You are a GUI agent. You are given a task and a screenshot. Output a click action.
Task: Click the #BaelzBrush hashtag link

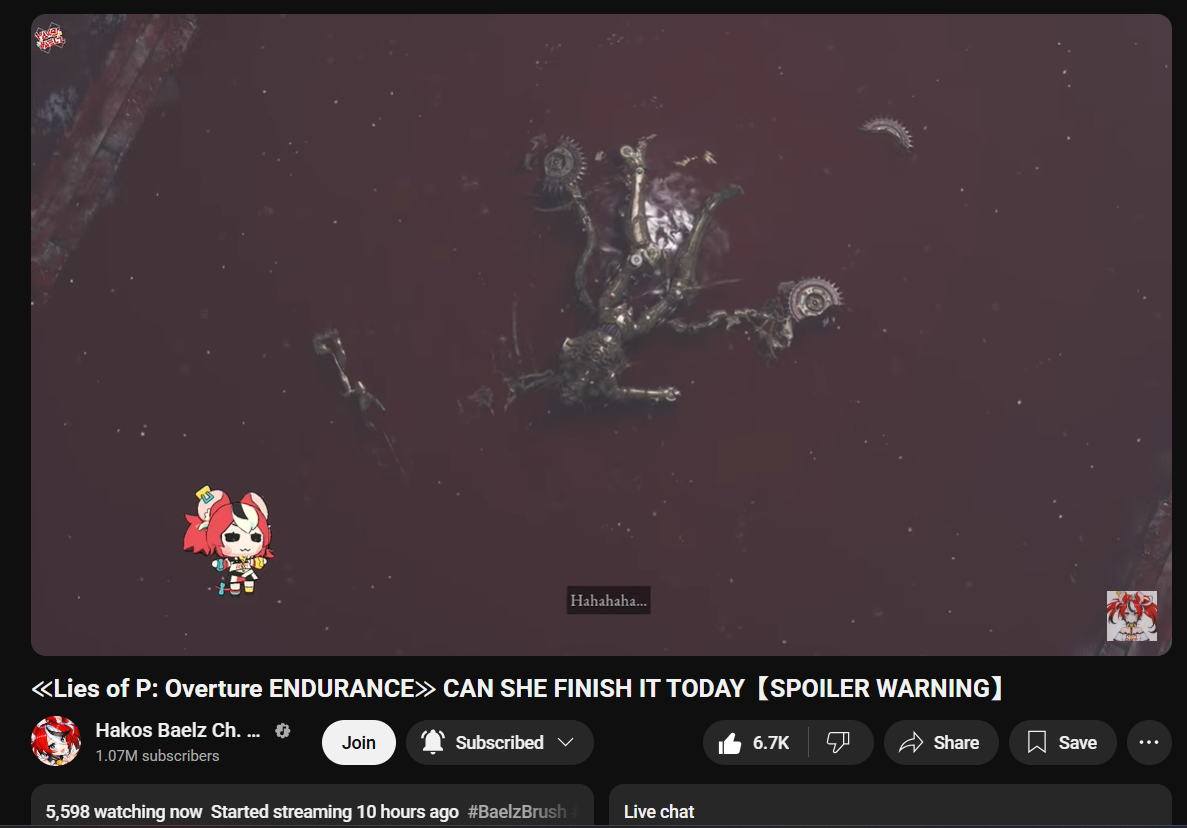517,812
